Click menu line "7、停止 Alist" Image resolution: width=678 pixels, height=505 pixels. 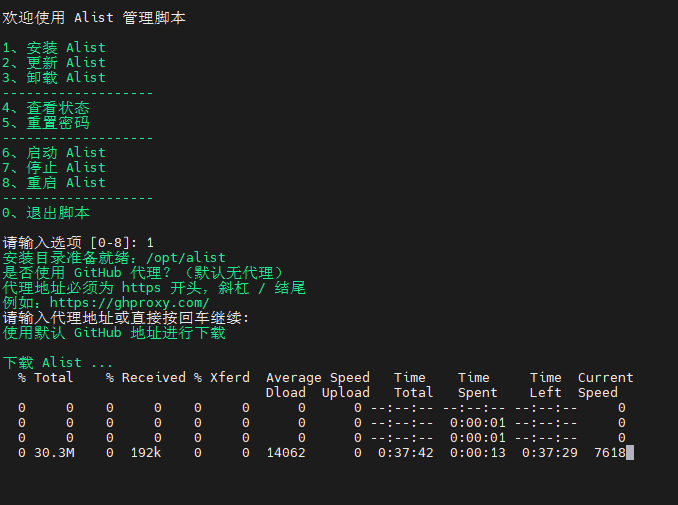click(x=54, y=168)
